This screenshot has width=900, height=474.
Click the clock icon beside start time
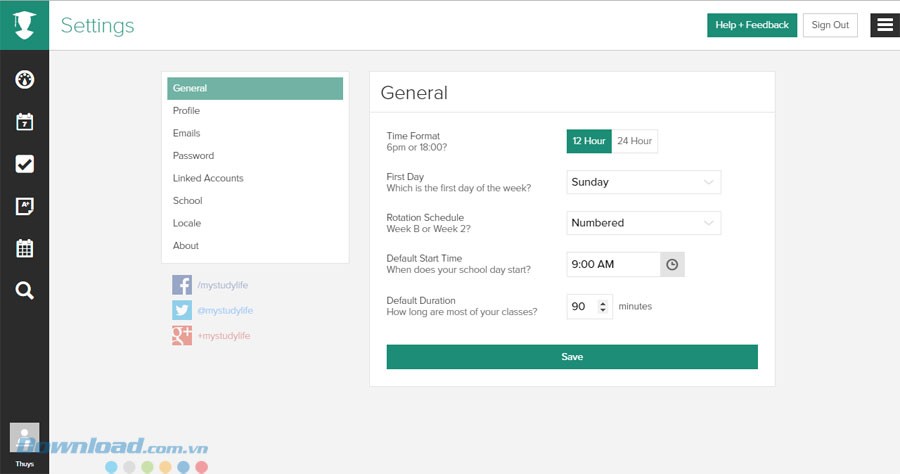pyautogui.click(x=672, y=264)
